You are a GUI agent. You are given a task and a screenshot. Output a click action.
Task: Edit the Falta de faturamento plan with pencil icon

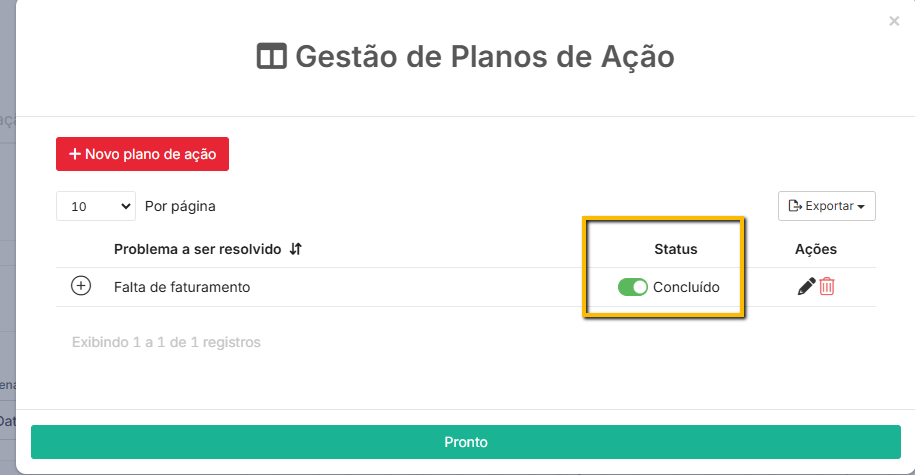806,287
